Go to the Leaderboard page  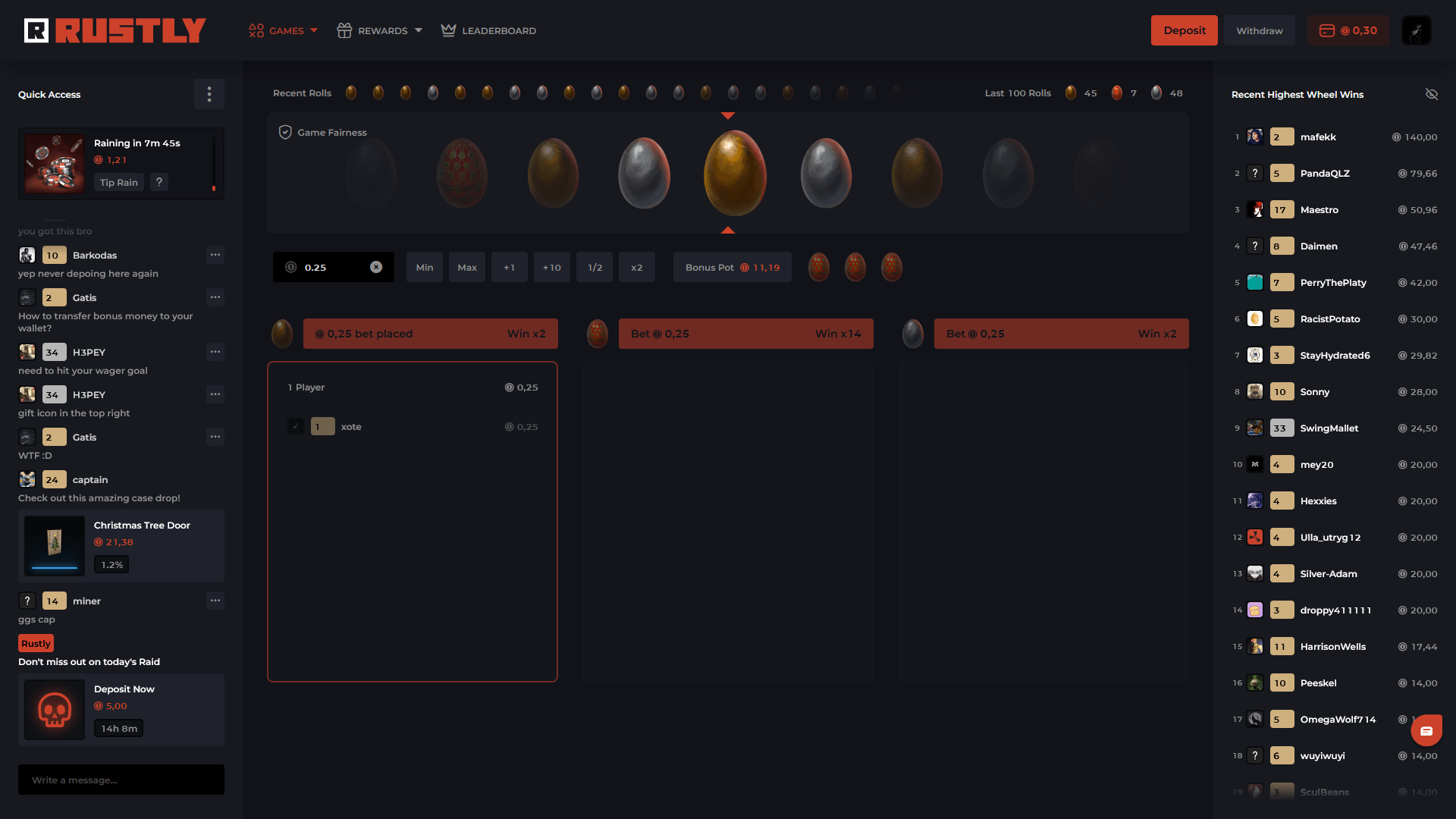488,30
